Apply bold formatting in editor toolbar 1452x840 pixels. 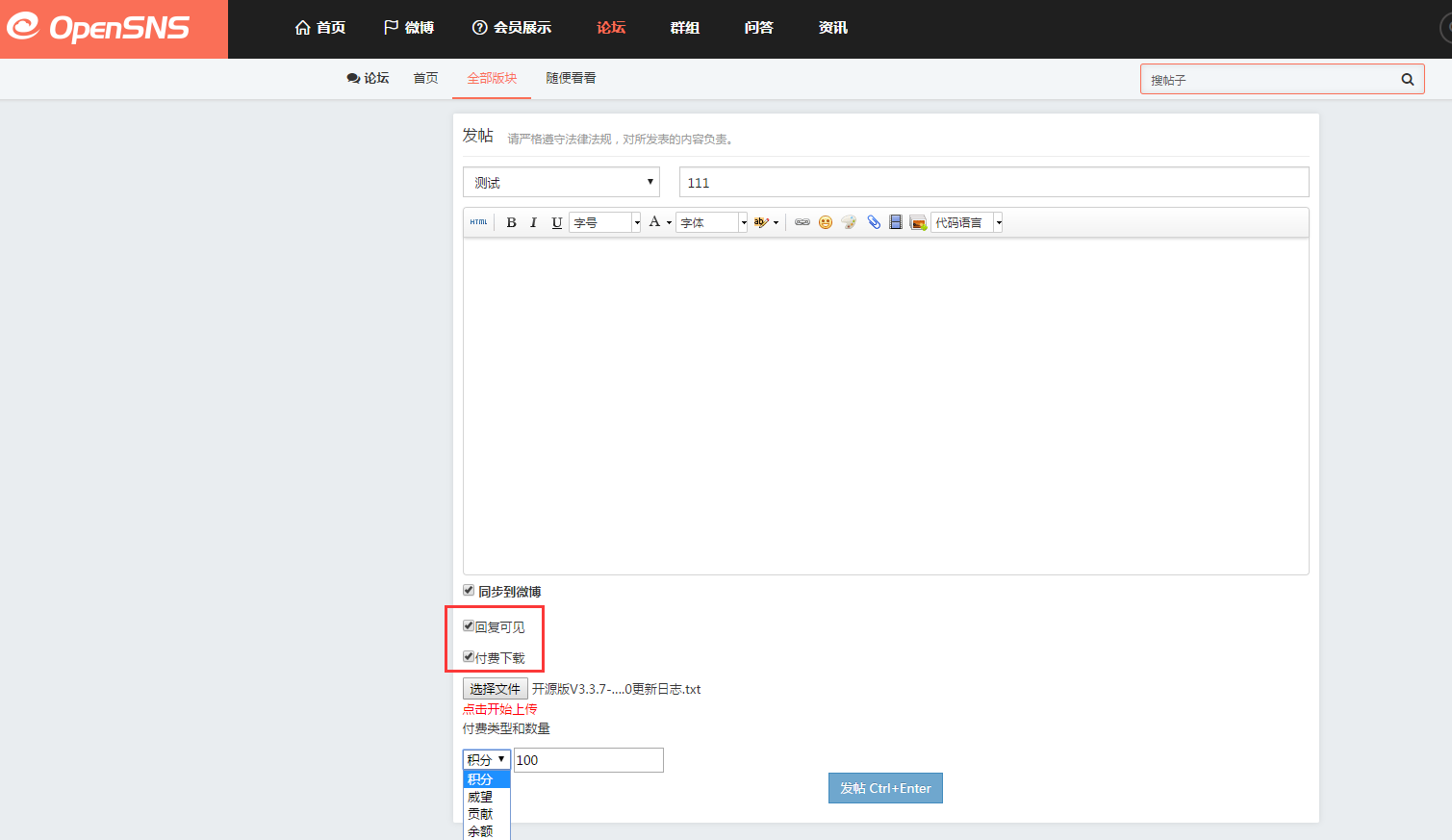(511, 222)
